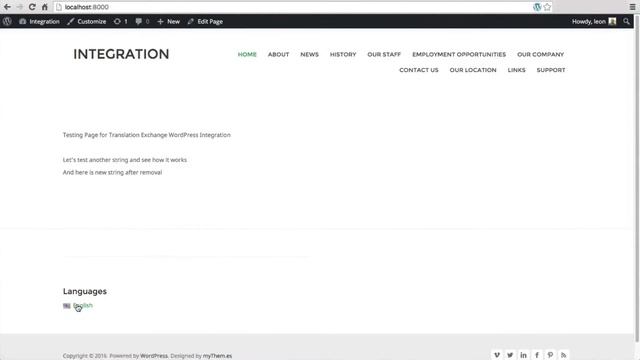Reload the page with the refresh icon

32,7
